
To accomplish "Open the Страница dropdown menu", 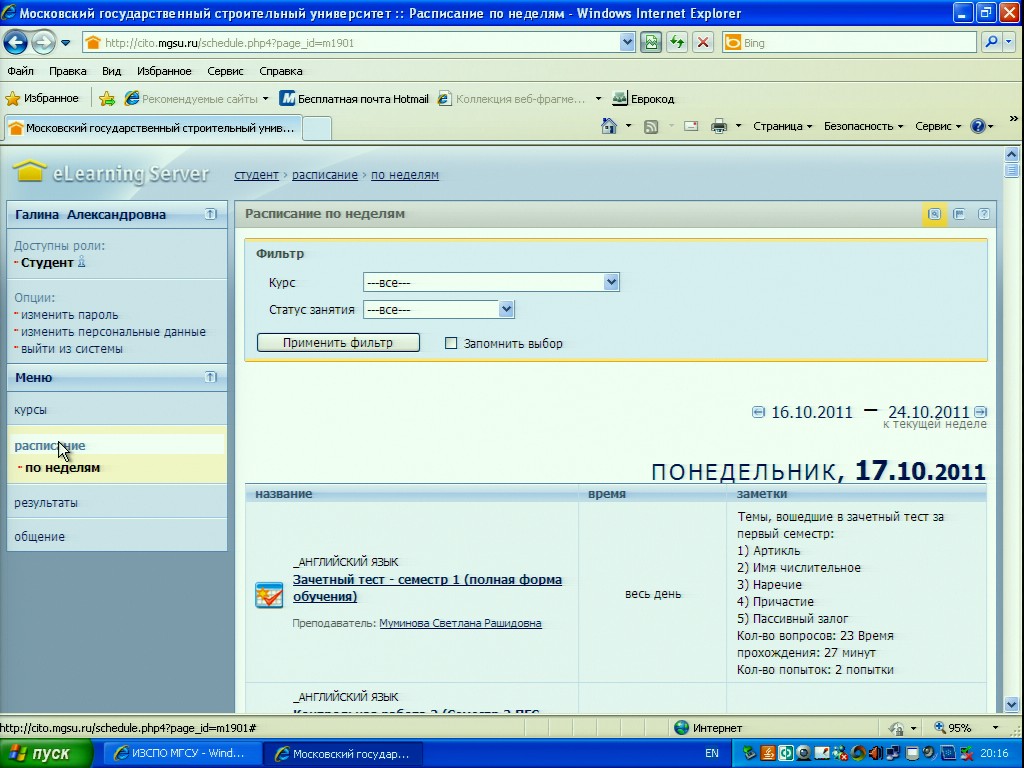I will 782,126.
